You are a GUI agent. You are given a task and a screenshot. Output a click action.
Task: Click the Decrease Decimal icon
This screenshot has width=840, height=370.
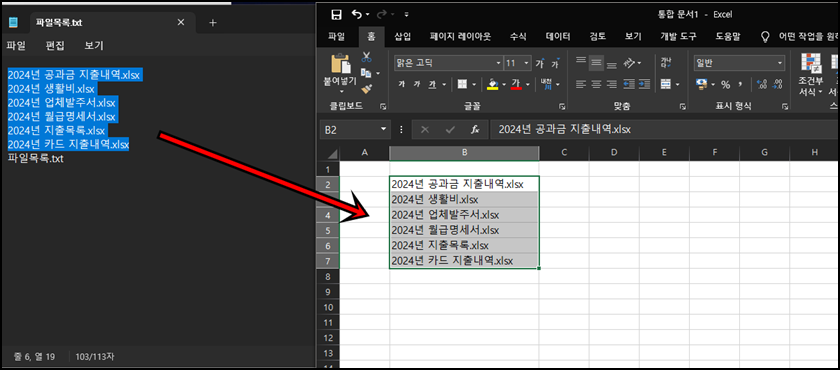[x=777, y=84]
